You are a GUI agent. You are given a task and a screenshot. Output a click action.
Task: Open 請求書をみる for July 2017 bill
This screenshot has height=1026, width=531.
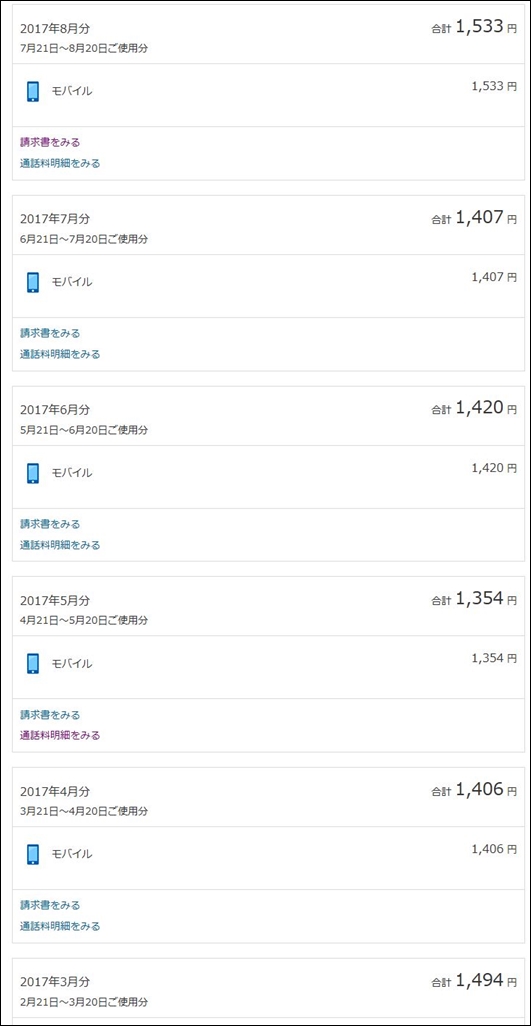(50, 333)
